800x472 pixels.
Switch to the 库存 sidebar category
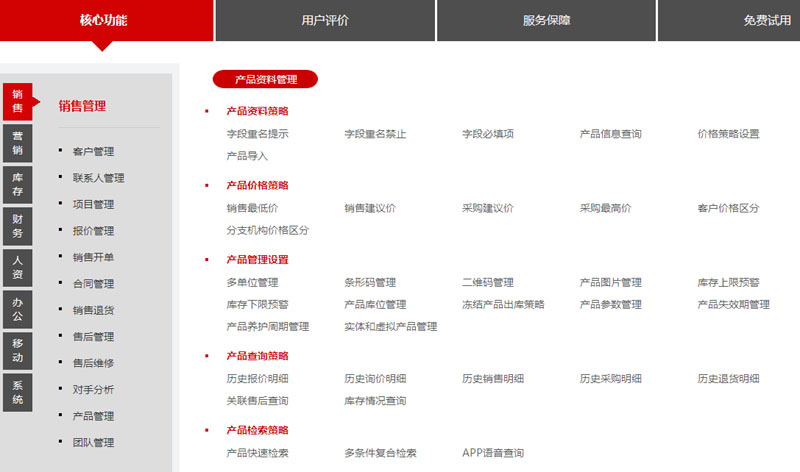point(18,184)
